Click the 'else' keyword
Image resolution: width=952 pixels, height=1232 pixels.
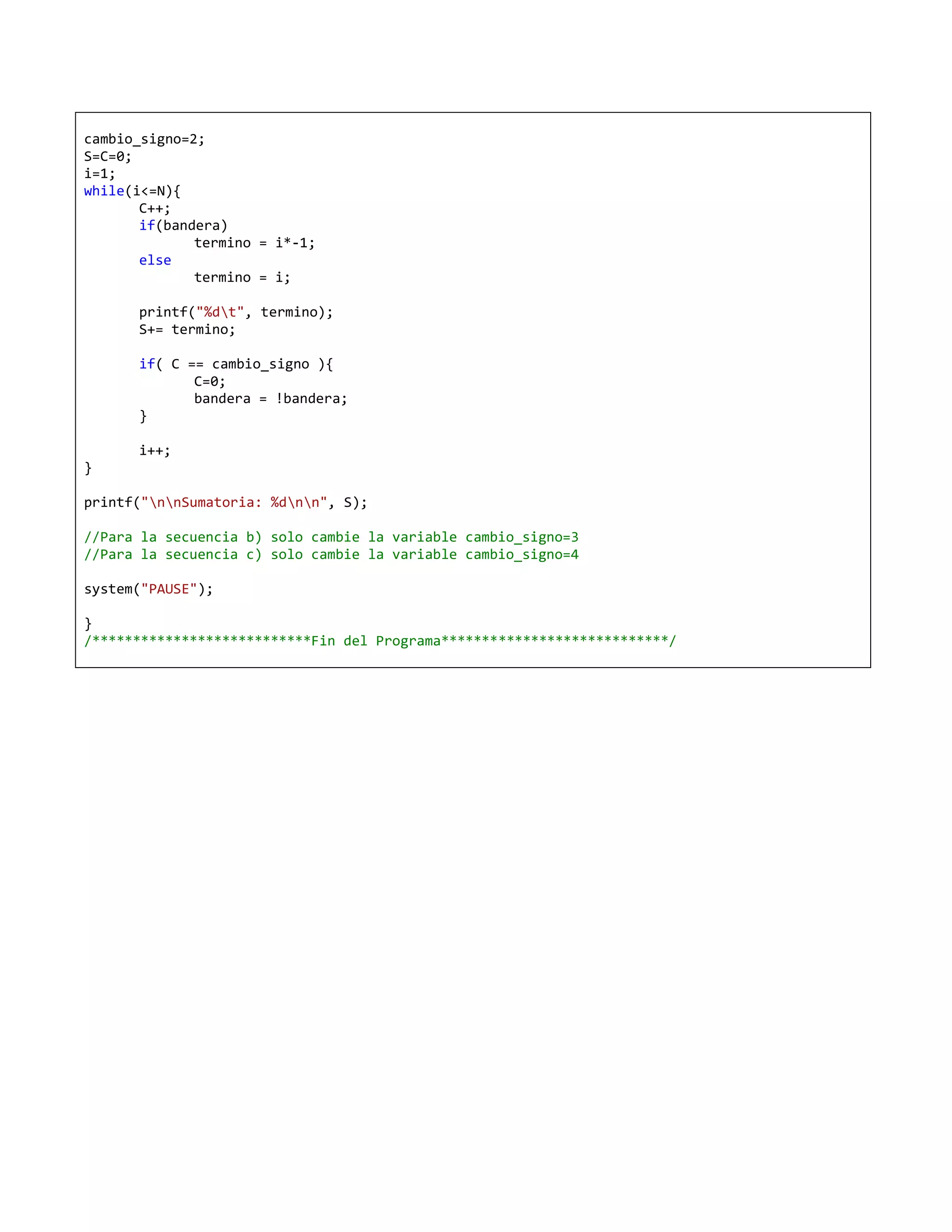[155, 260]
